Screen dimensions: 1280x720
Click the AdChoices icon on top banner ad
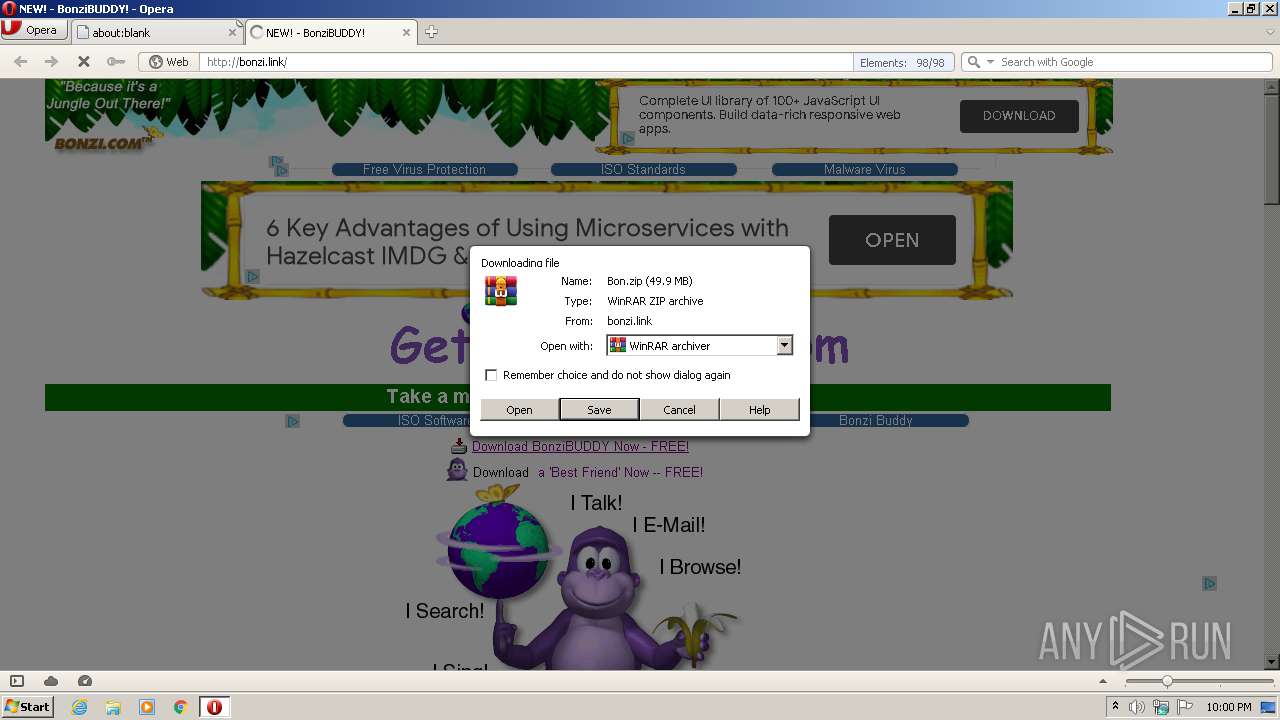coord(627,138)
